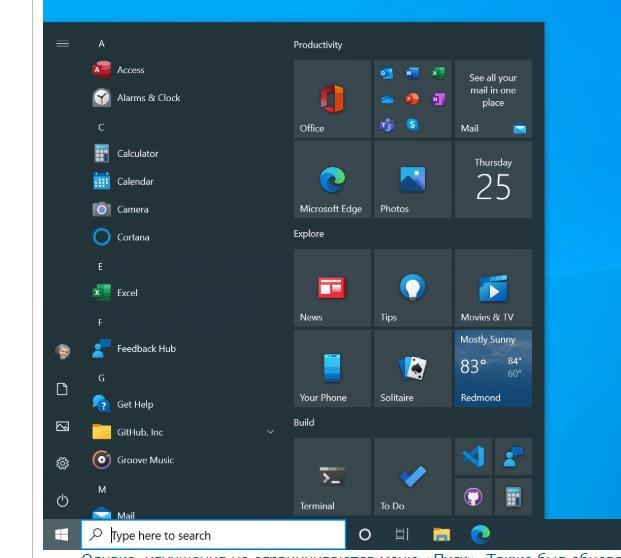Click the Productivity group header
Screen dimensions: 621x558
click(318, 45)
